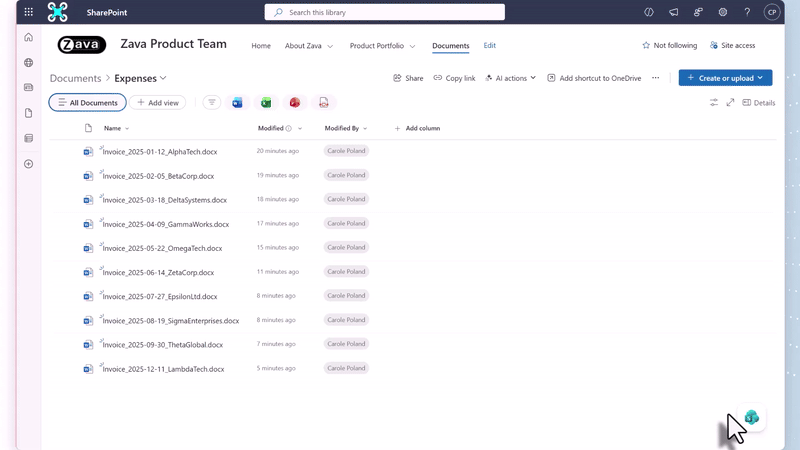Open Site access settings

pyautogui.click(x=732, y=45)
